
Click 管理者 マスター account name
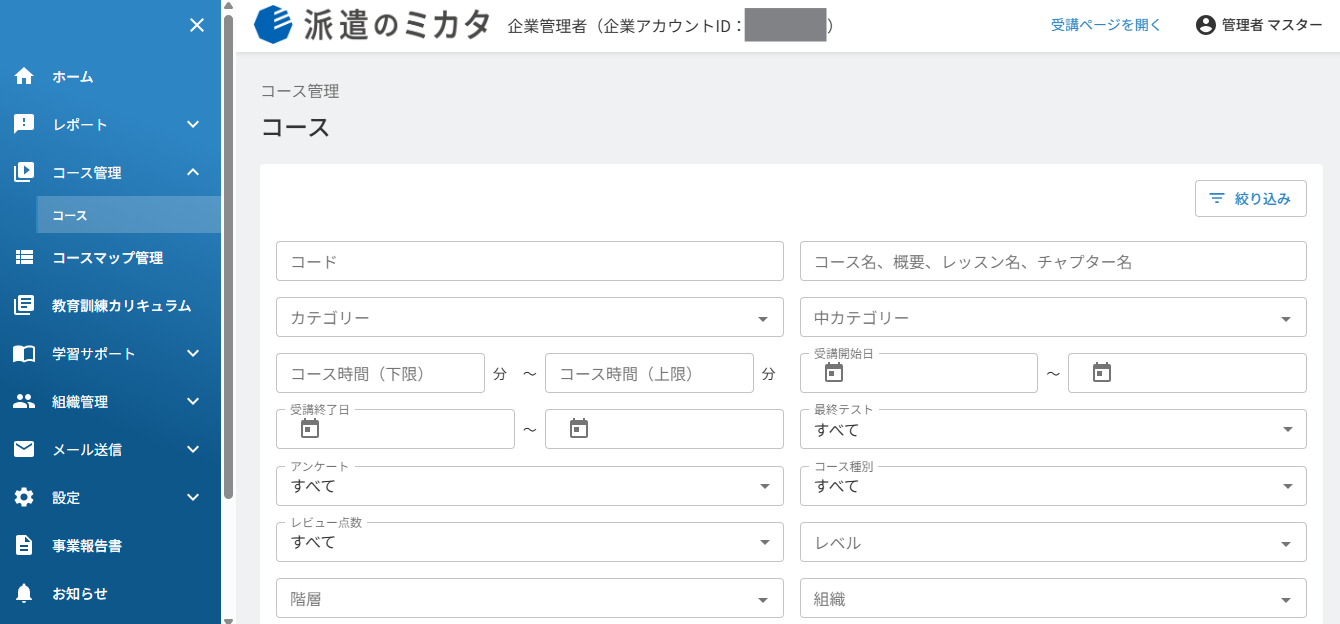1272,25
